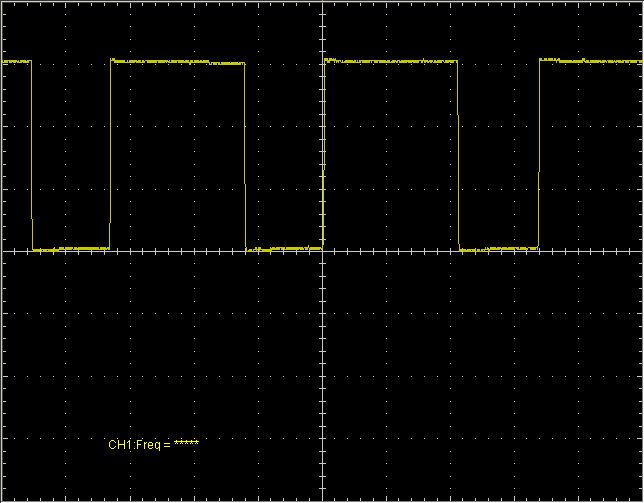Click the horizontal center axis at the right edge
This screenshot has width=644, height=503.
tap(636, 251)
